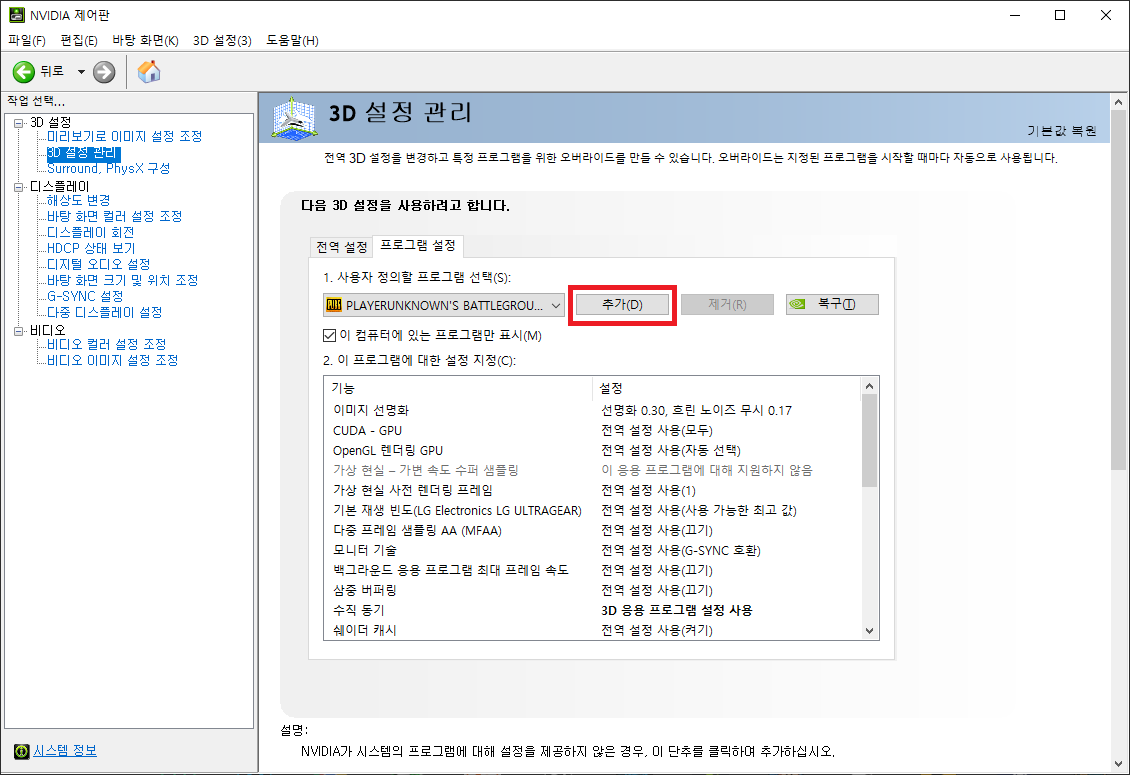Click the 기본값 복원 link
The image size is (1130, 775).
point(1062,130)
